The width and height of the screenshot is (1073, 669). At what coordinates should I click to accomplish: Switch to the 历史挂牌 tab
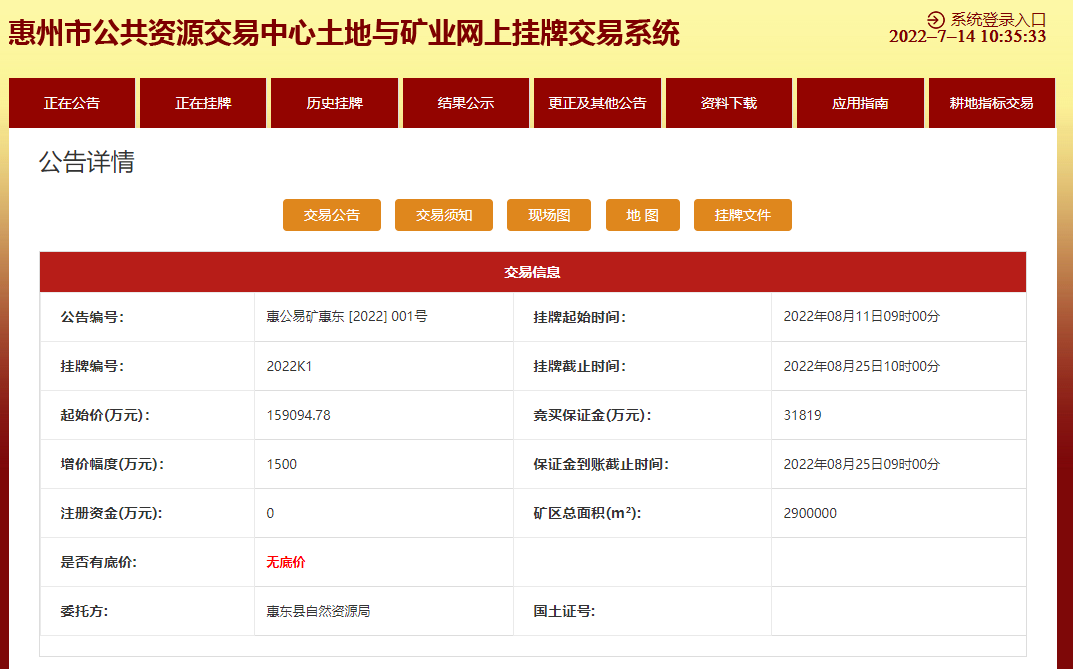(334, 102)
